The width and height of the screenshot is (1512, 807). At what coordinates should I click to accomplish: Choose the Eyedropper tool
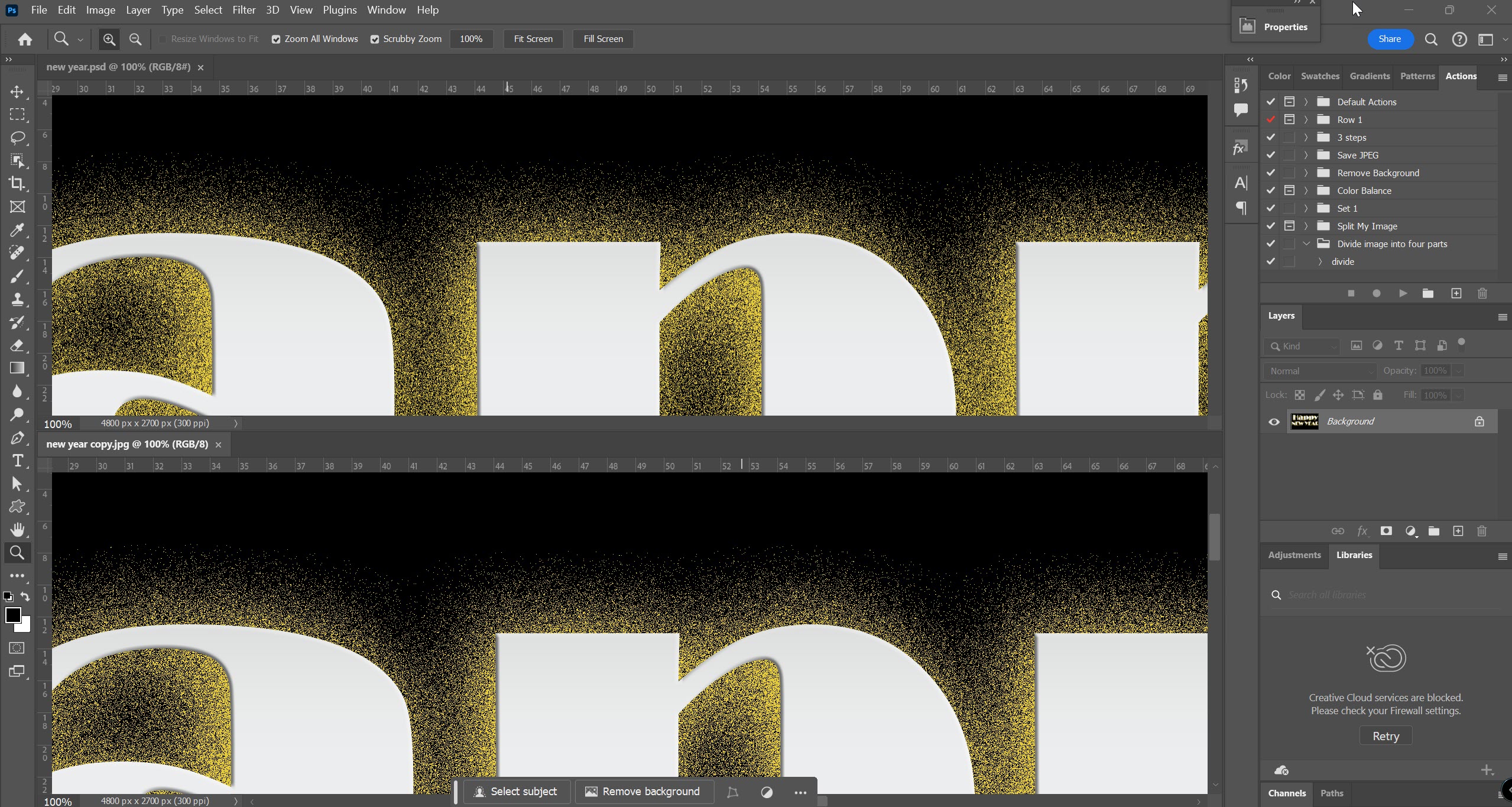[17, 230]
